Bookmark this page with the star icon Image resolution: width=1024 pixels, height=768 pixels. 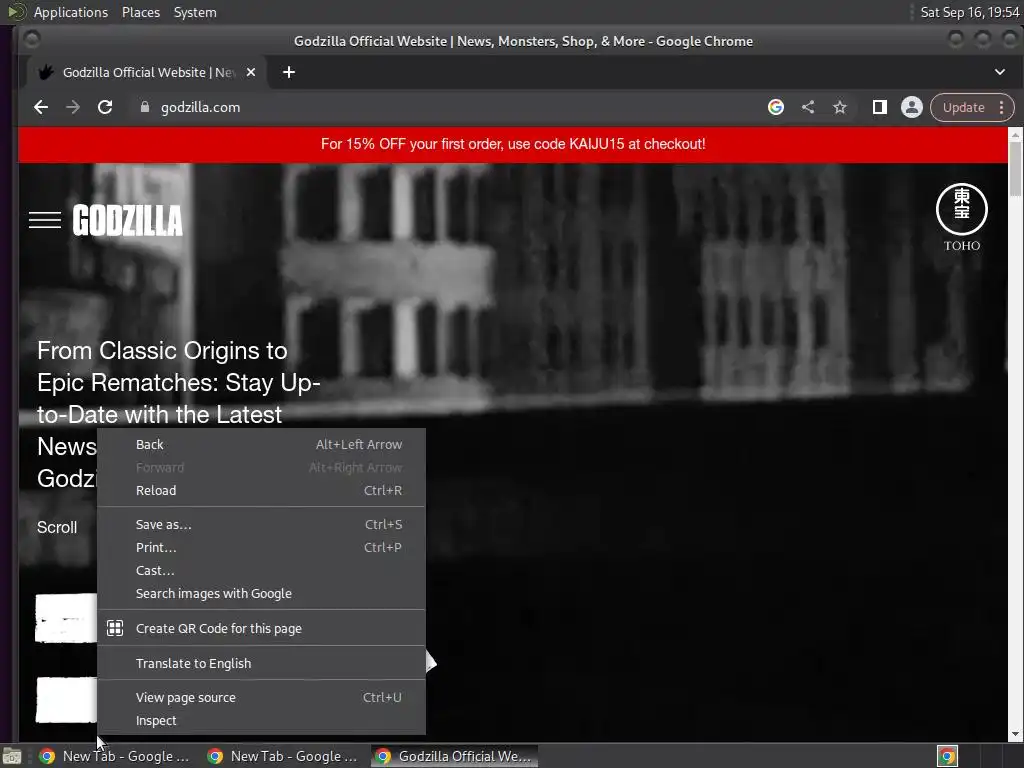[840, 107]
